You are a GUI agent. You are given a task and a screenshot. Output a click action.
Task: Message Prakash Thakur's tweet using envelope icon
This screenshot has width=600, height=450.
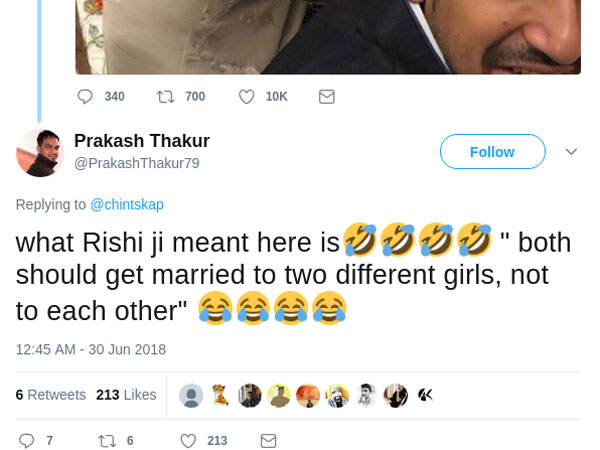pyautogui.click(x=268, y=440)
